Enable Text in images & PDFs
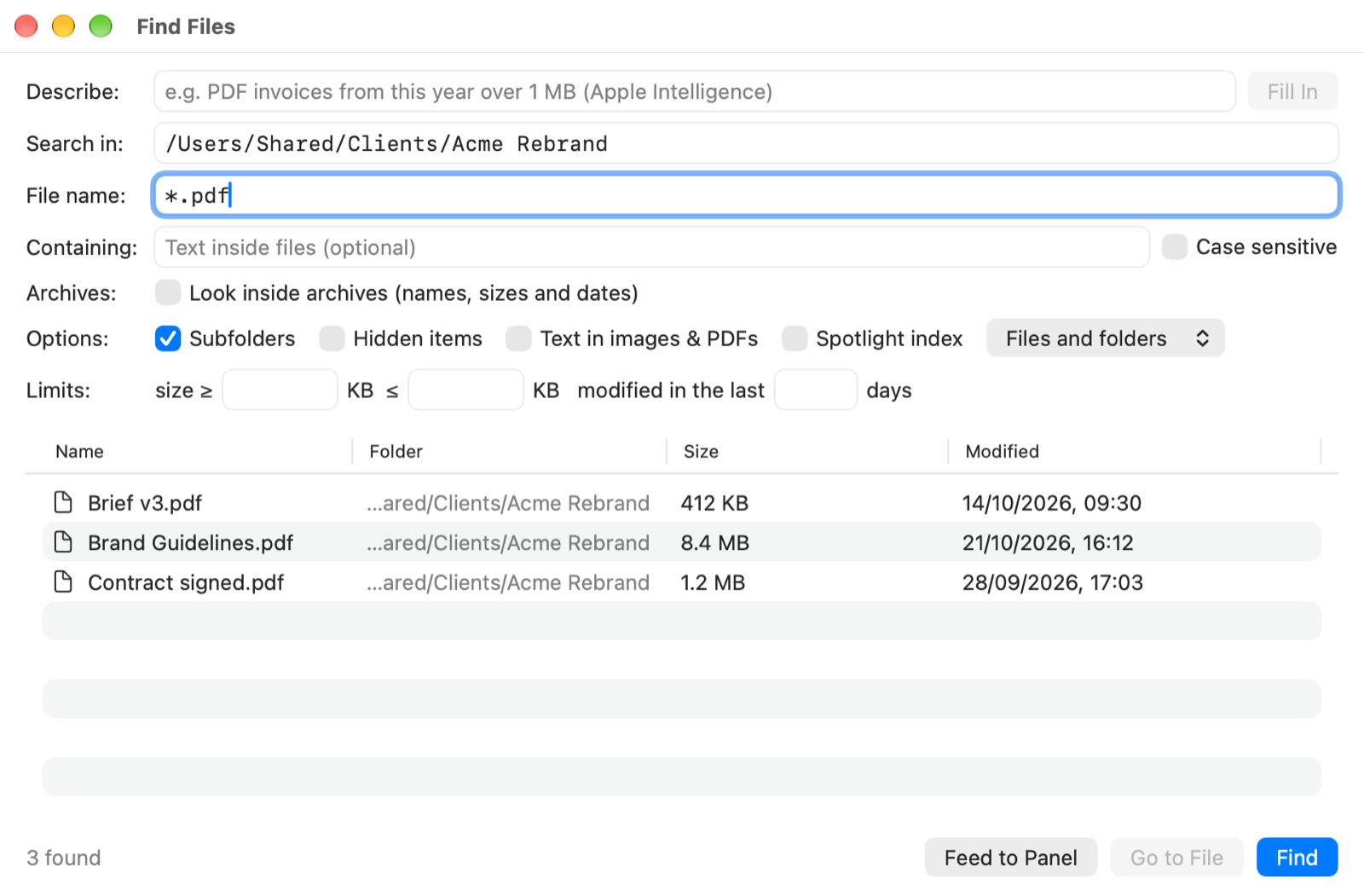1364x896 pixels. (518, 338)
